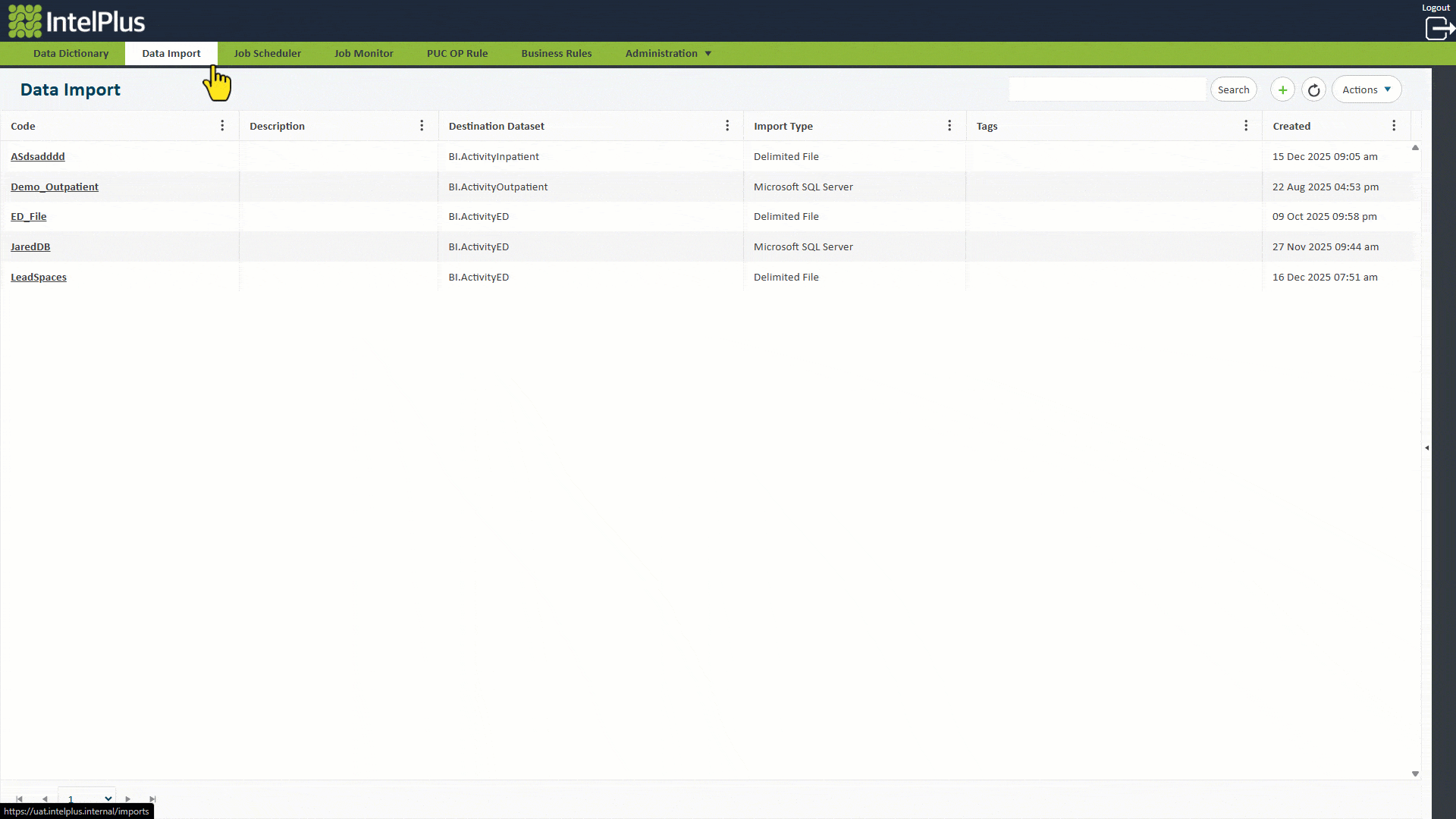
Task: Click the refresh icon beside Actions
Action: [1313, 89]
